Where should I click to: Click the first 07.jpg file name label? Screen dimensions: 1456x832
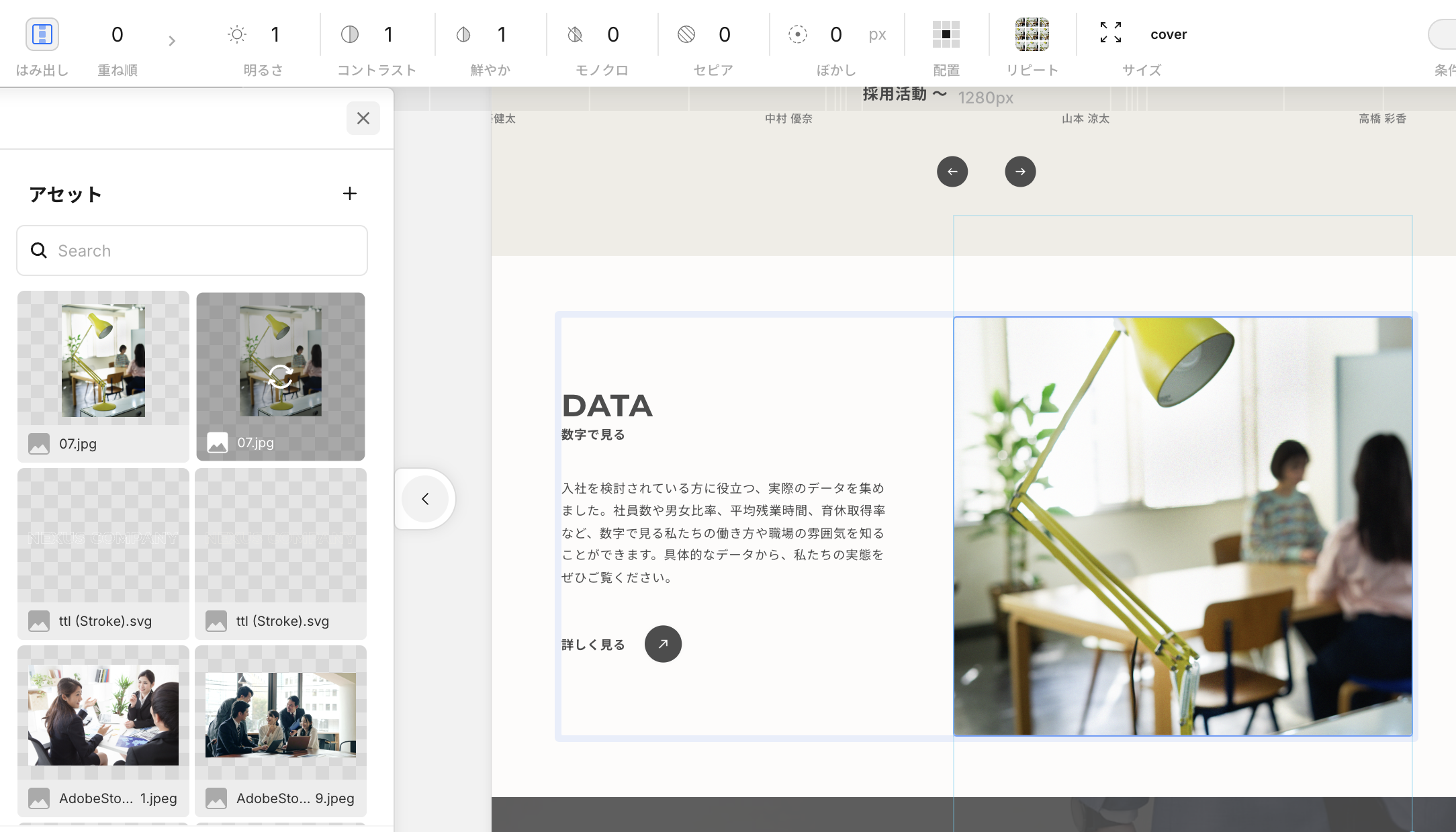tap(78, 444)
